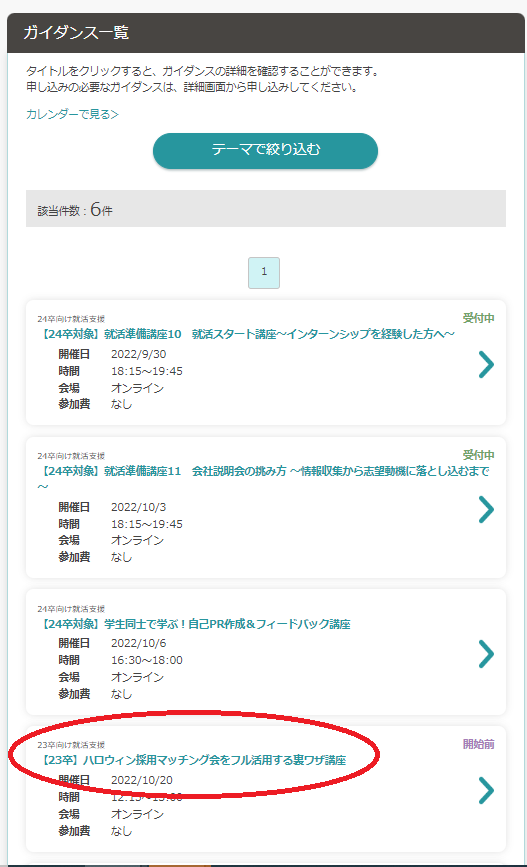527x867 pixels.
Task: Open カレンダーで見る link
Action: pos(72,114)
